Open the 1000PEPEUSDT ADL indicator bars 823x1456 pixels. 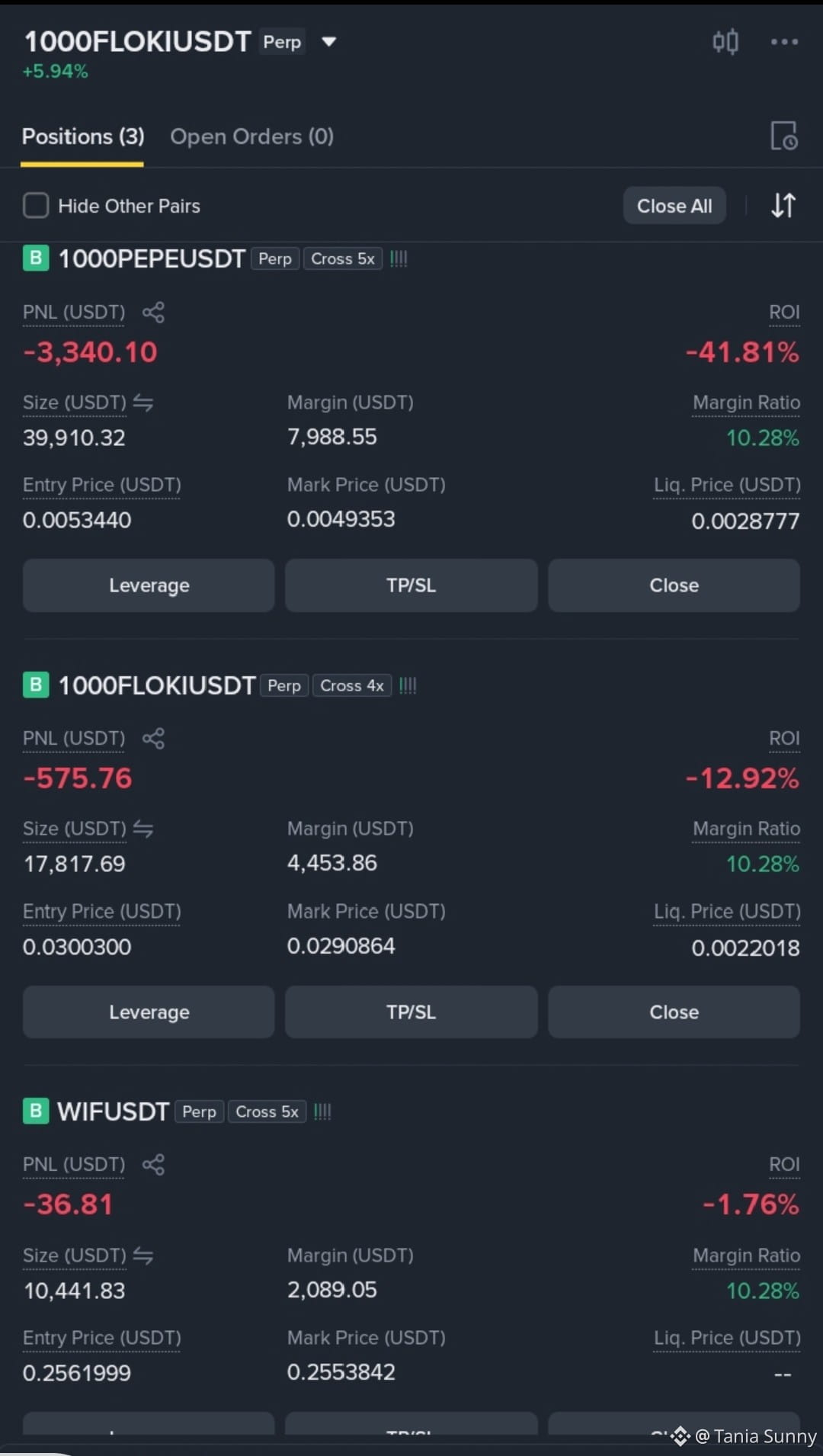pyautogui.click(x=399, y=259)
